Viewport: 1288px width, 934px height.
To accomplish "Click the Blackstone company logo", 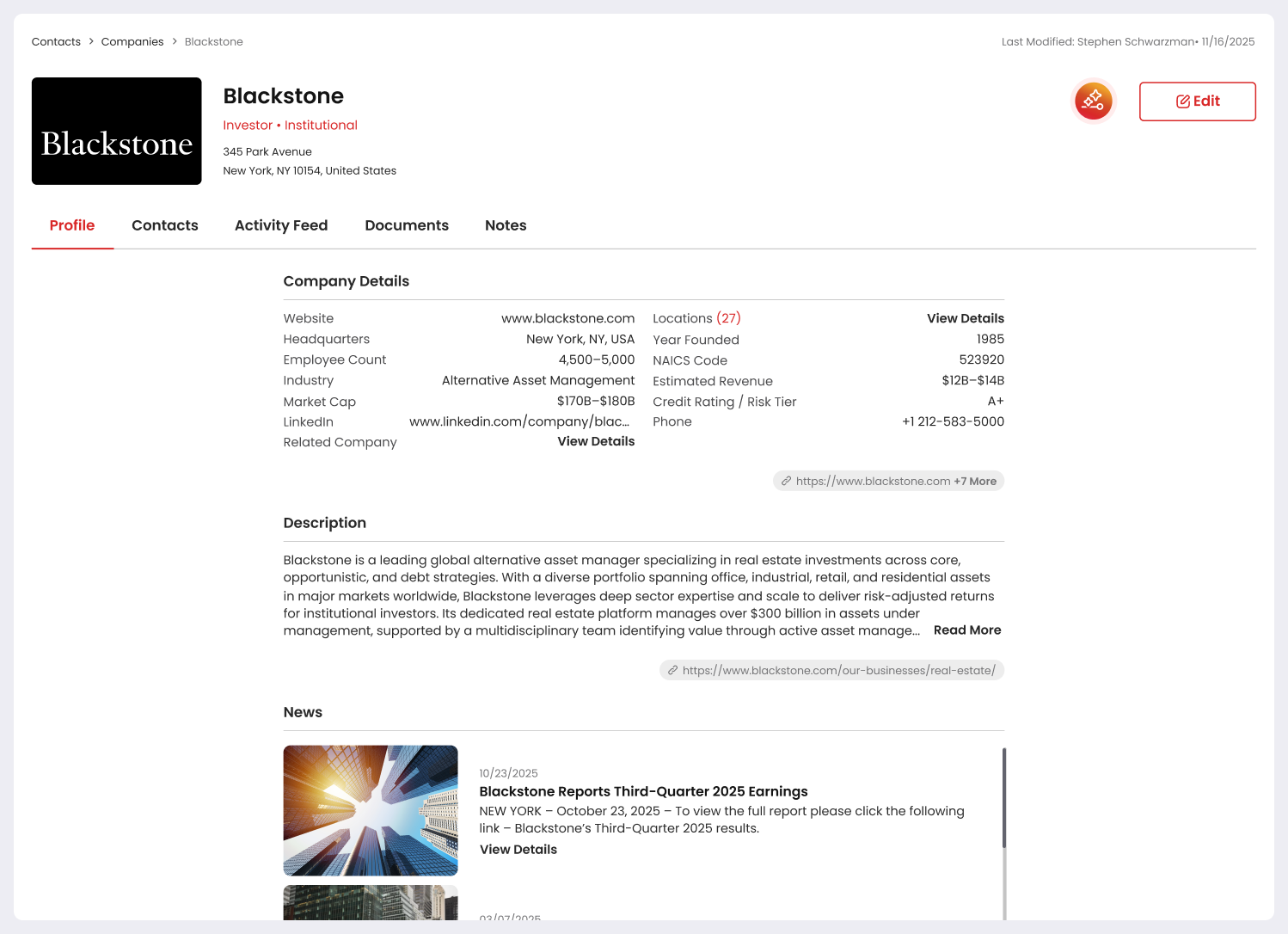I will click(x=117, y=131).
